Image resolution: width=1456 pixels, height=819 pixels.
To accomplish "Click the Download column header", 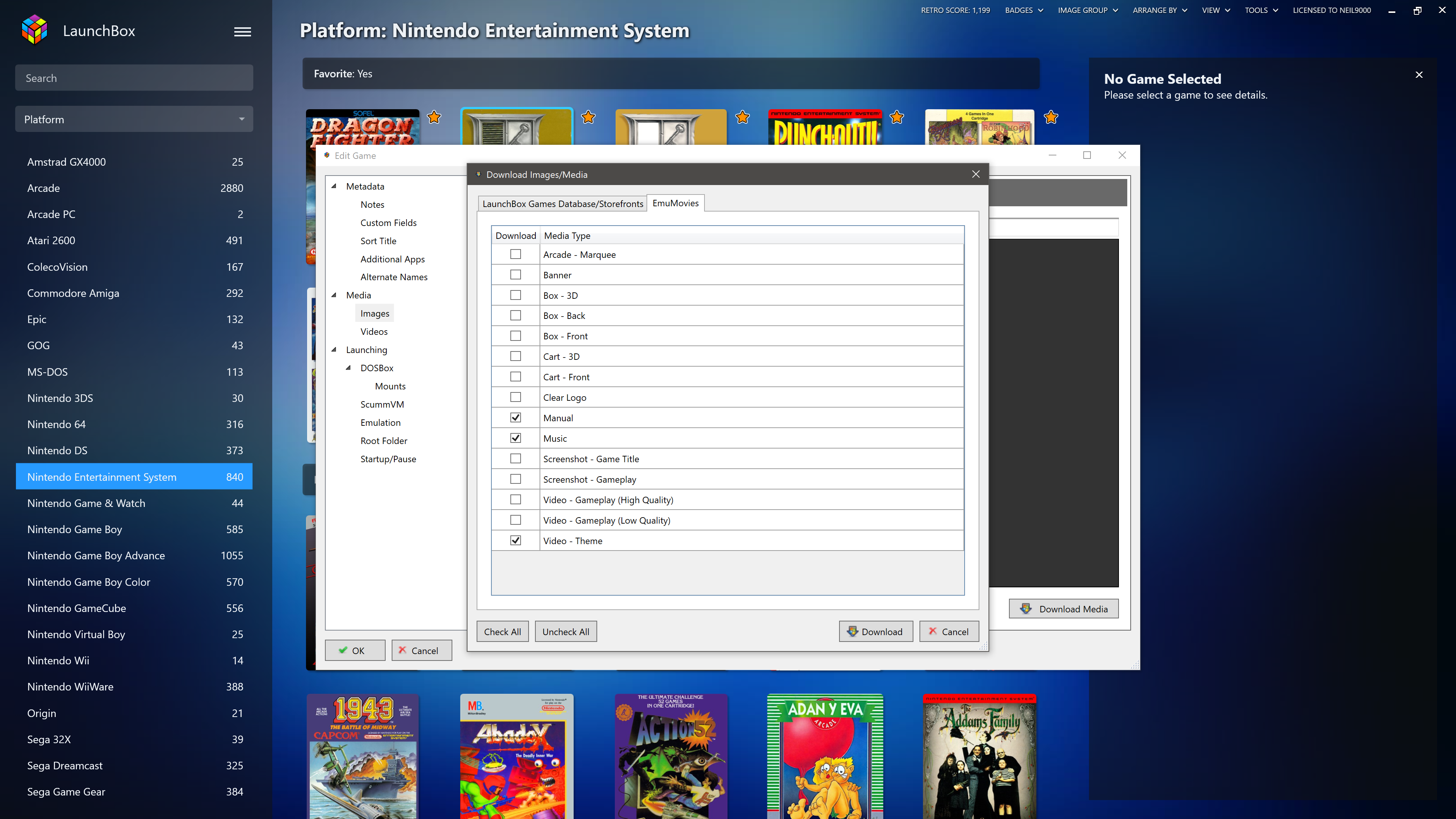I will tap(516, 236).
